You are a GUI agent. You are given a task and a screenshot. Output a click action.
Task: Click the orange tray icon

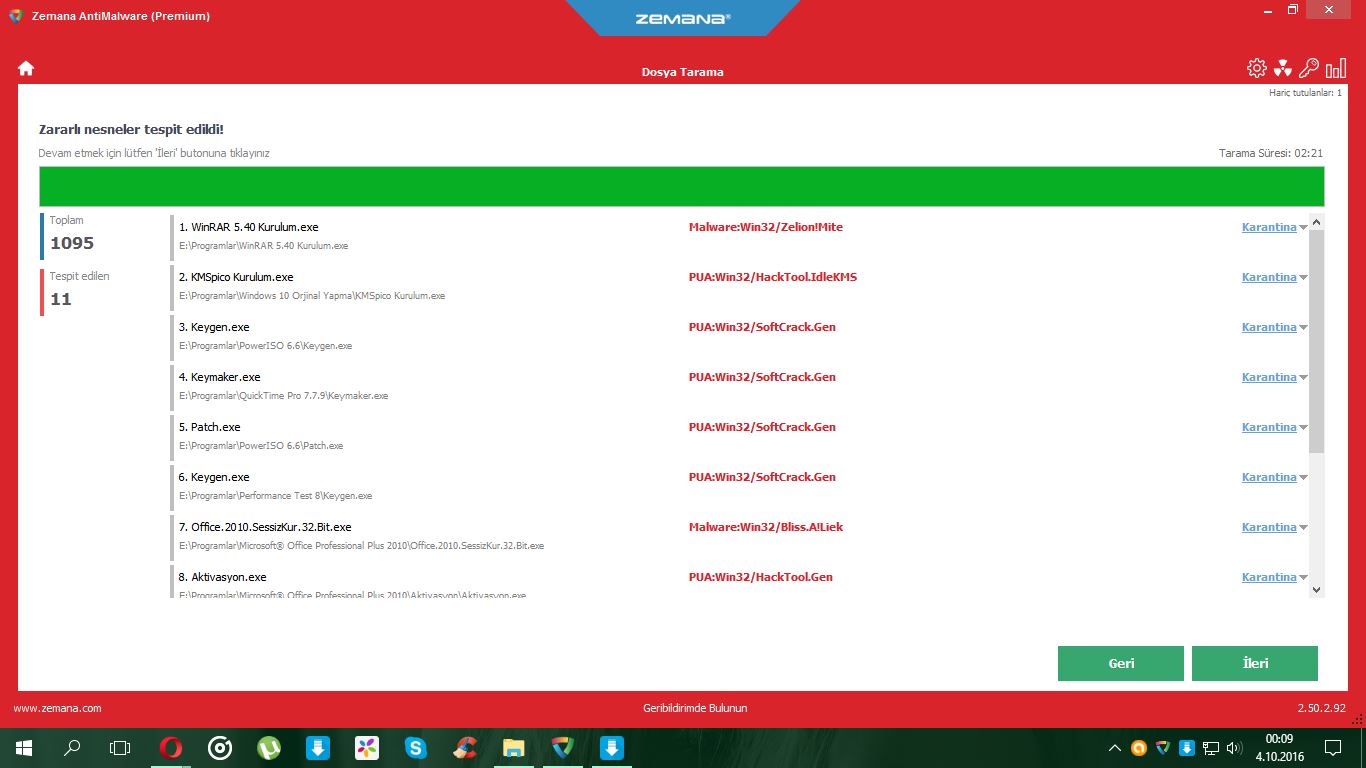coord(1138,748)
